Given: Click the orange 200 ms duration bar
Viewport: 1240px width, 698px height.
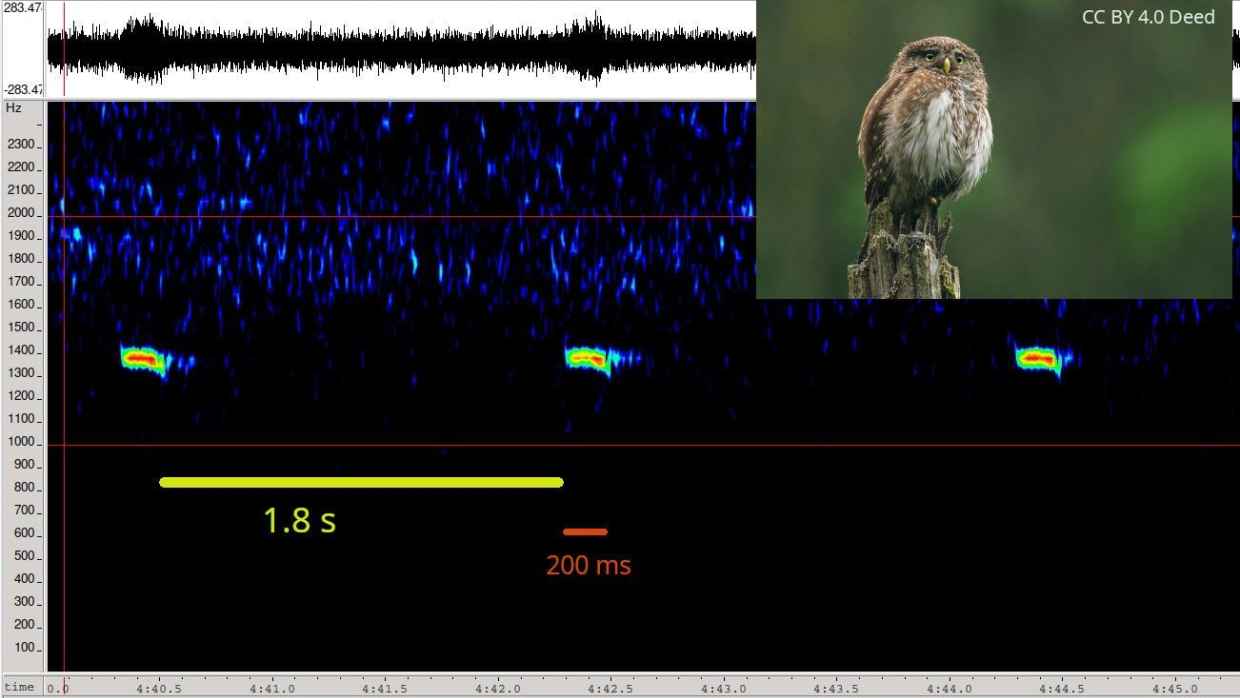Looking at the screenshot, I should [585, 532].
